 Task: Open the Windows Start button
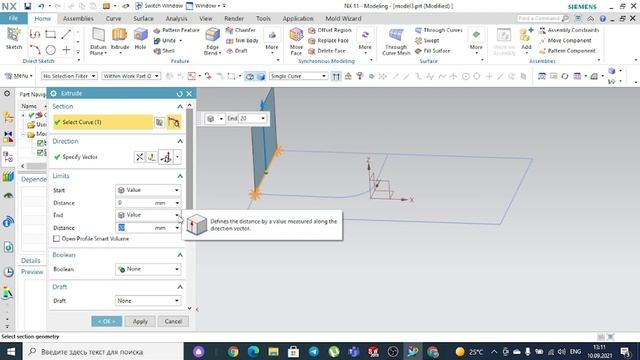pos(10,351)
